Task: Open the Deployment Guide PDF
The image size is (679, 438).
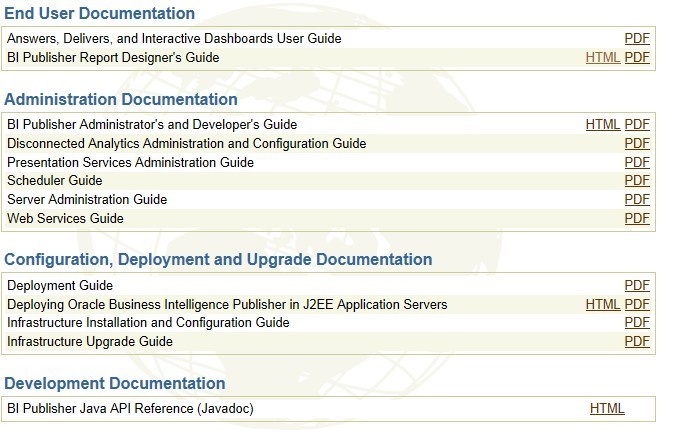Action: pos(637,286)
